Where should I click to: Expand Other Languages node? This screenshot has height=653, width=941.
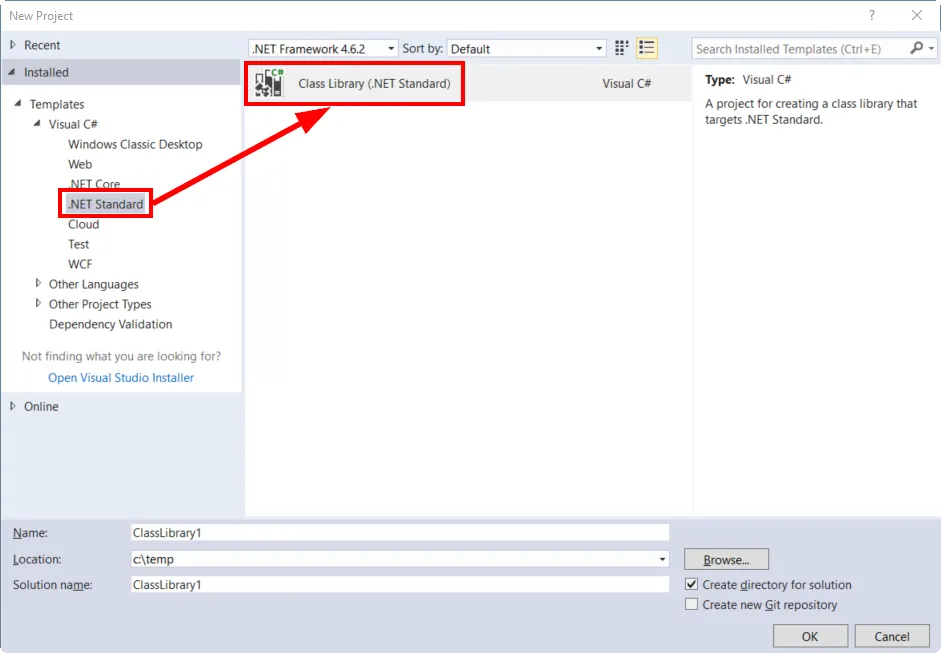(38, 283)
